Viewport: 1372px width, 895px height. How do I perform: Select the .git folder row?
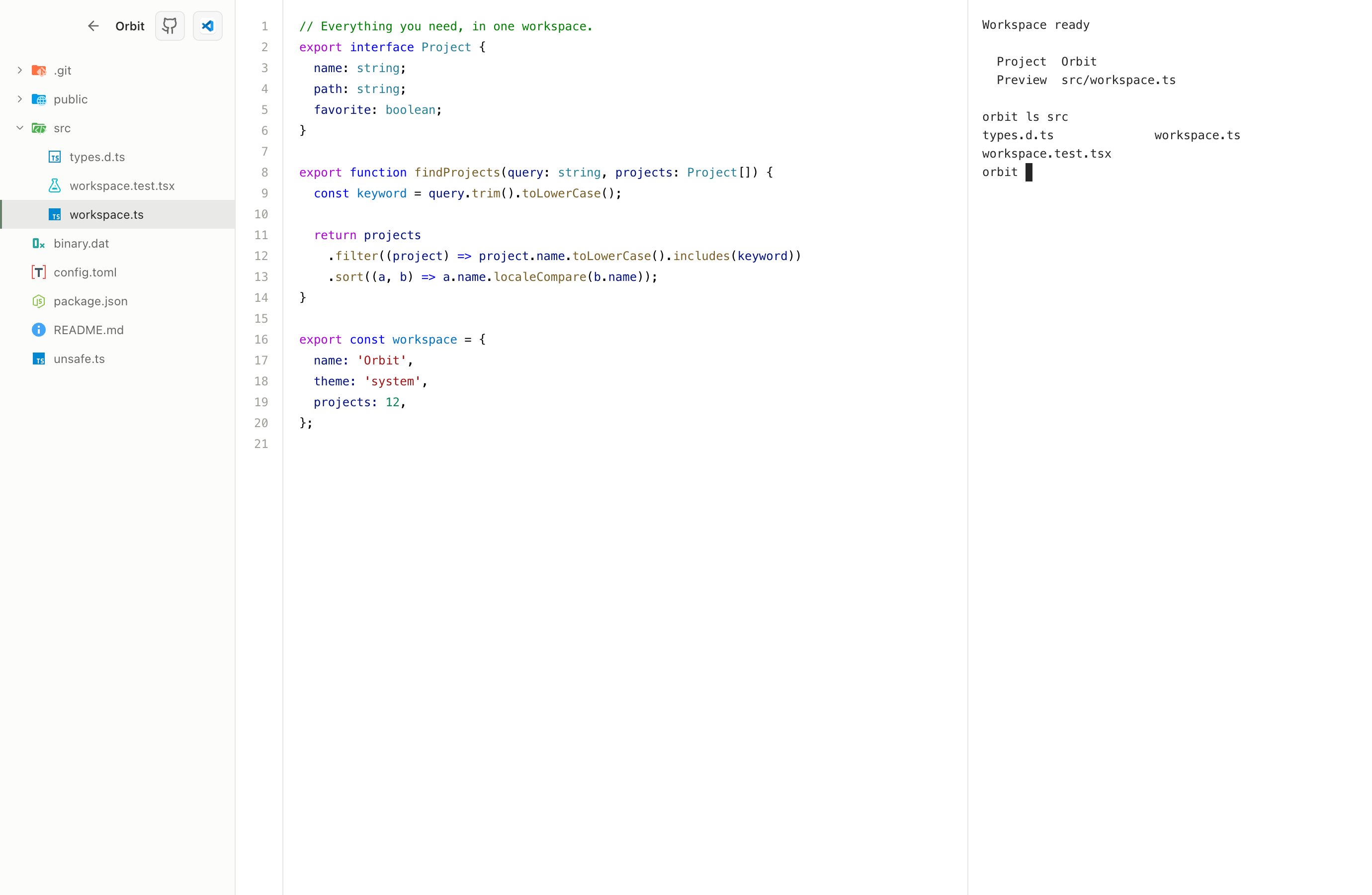pos(118,70)
